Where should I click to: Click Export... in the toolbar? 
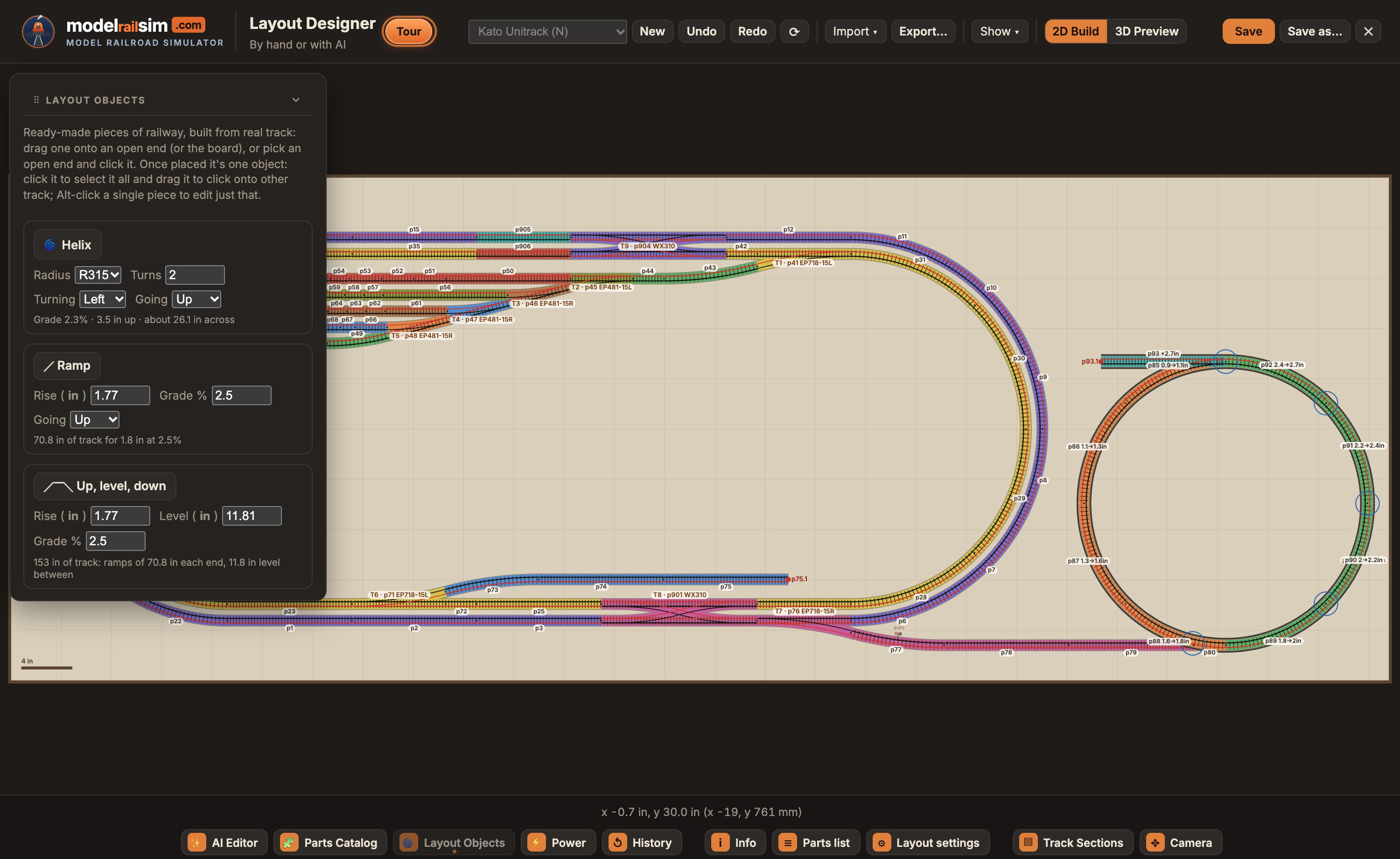tap(923, 31)
